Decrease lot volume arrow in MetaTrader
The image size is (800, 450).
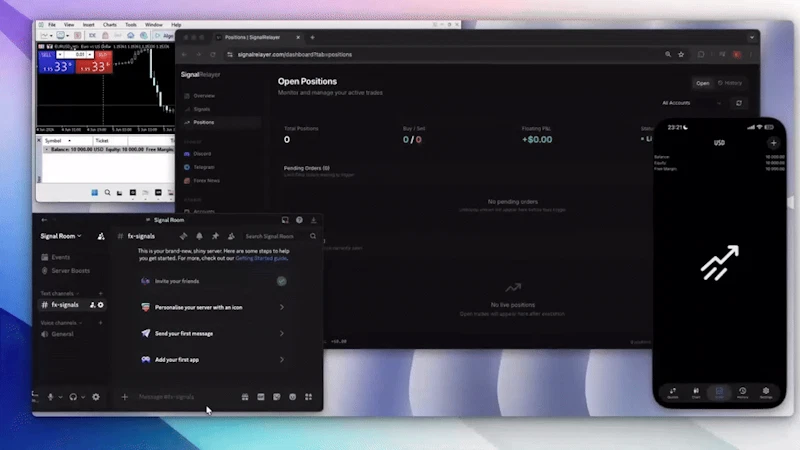coord(60,55)
